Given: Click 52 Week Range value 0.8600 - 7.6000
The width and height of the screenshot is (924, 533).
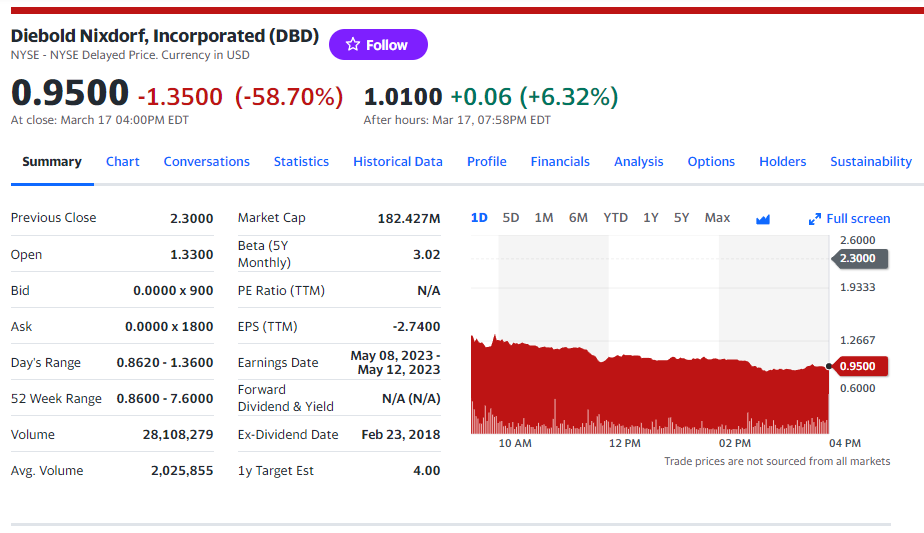Looking at the screenshot, I should point(165,399).
